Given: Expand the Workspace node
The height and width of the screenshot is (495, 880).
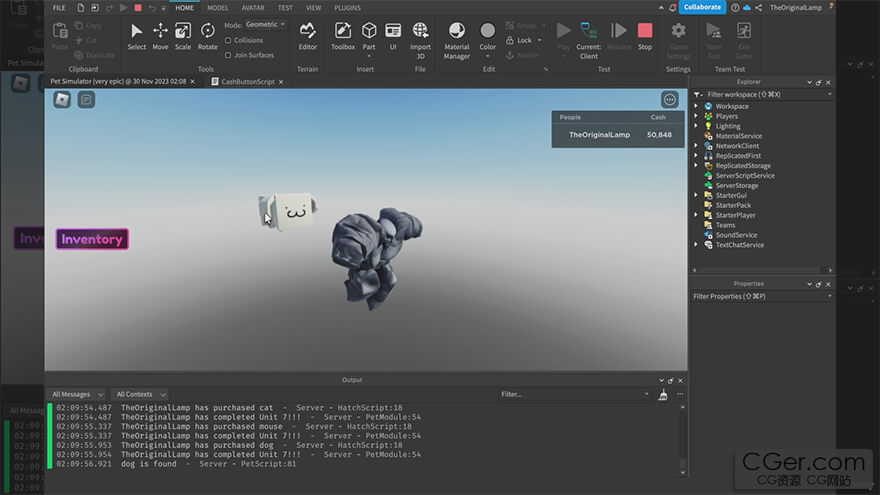Looking at the screenshot, I should [x=696, y=106].
